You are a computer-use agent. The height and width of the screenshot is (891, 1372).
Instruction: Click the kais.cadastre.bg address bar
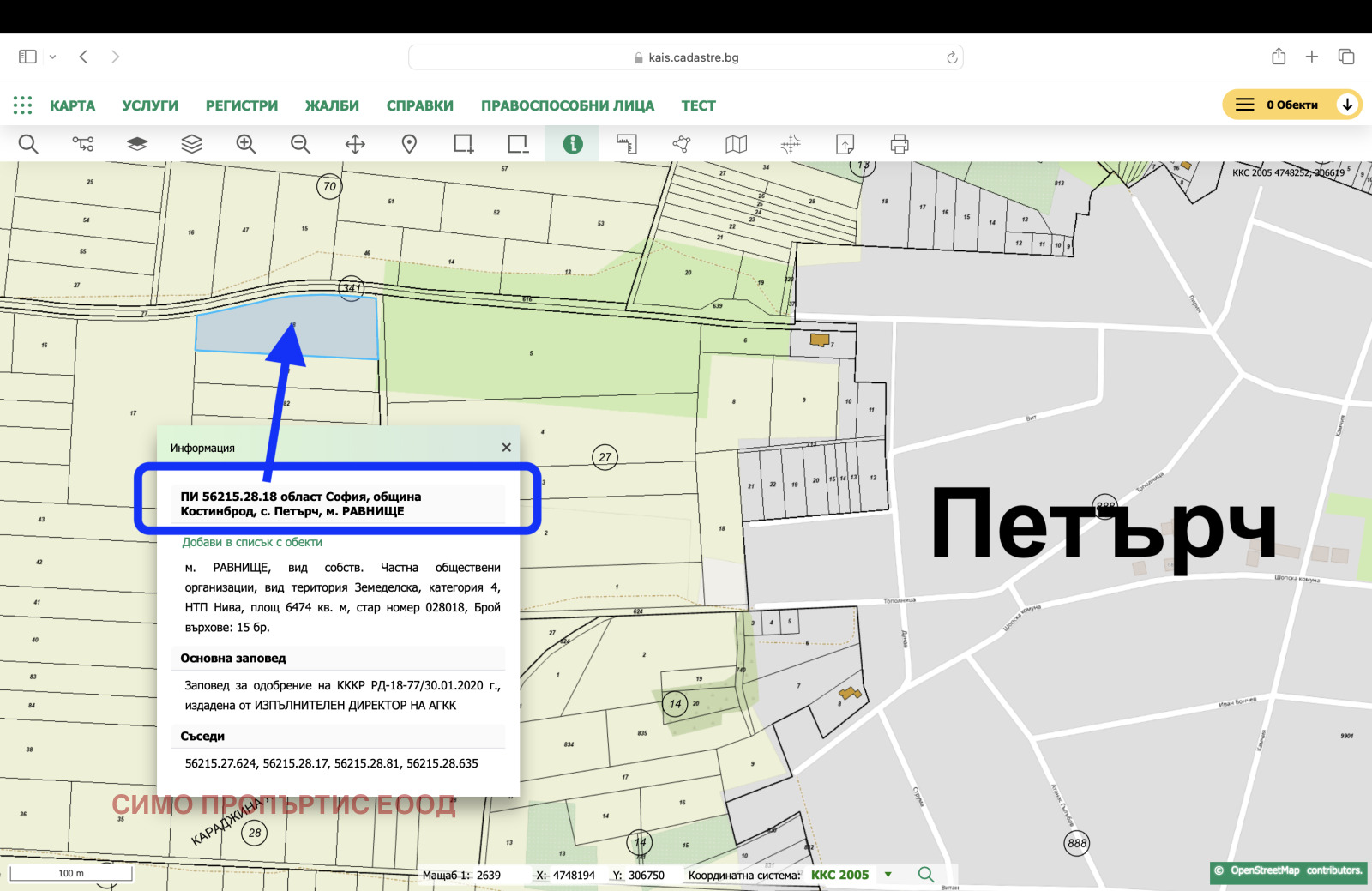coord(686,57)
